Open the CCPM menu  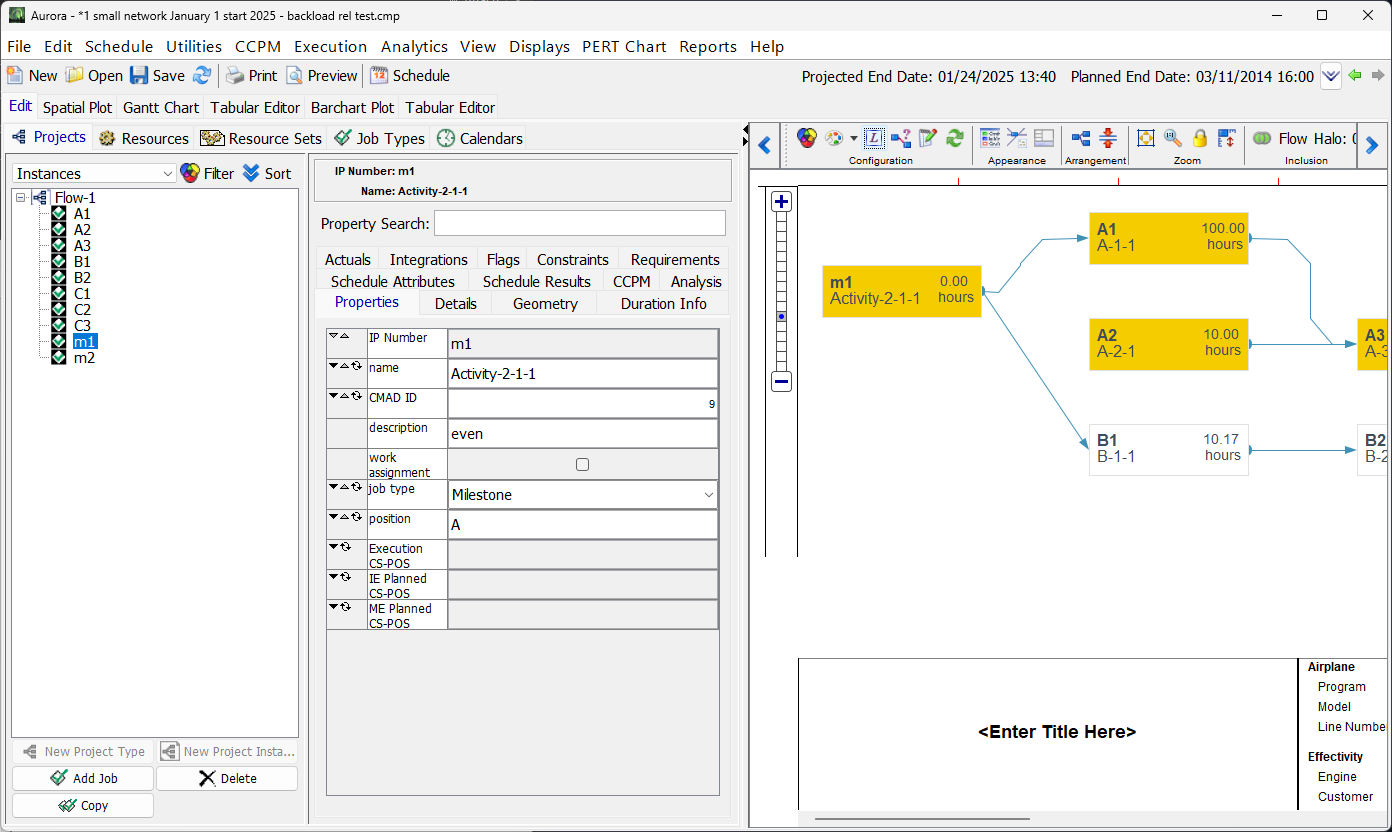tap(257, 47)
